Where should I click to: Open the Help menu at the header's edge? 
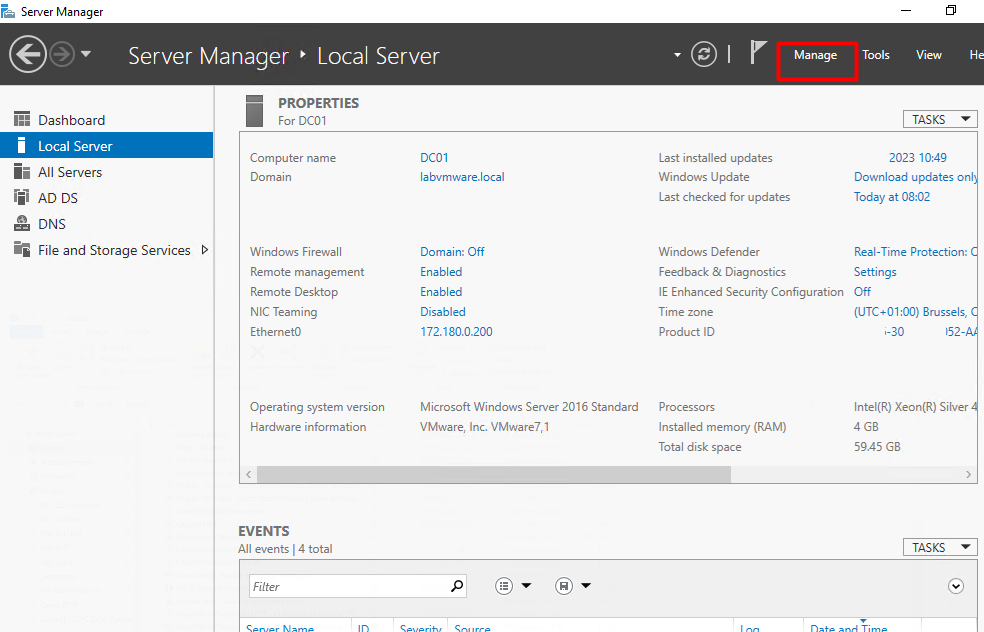pos(976,55)
